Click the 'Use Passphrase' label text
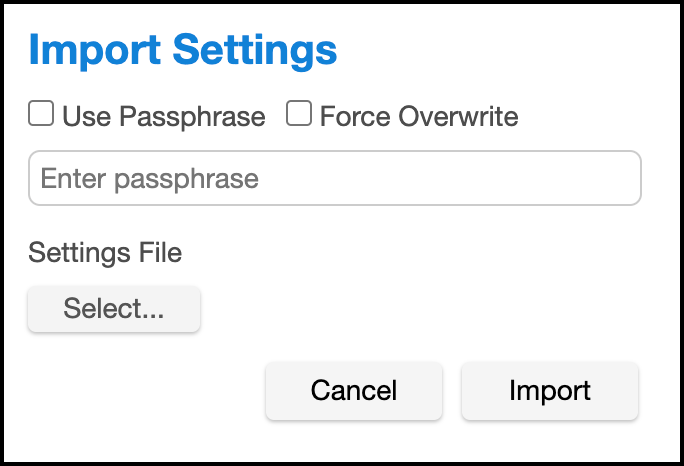684x466 pixels. click(x=163, y=117)
